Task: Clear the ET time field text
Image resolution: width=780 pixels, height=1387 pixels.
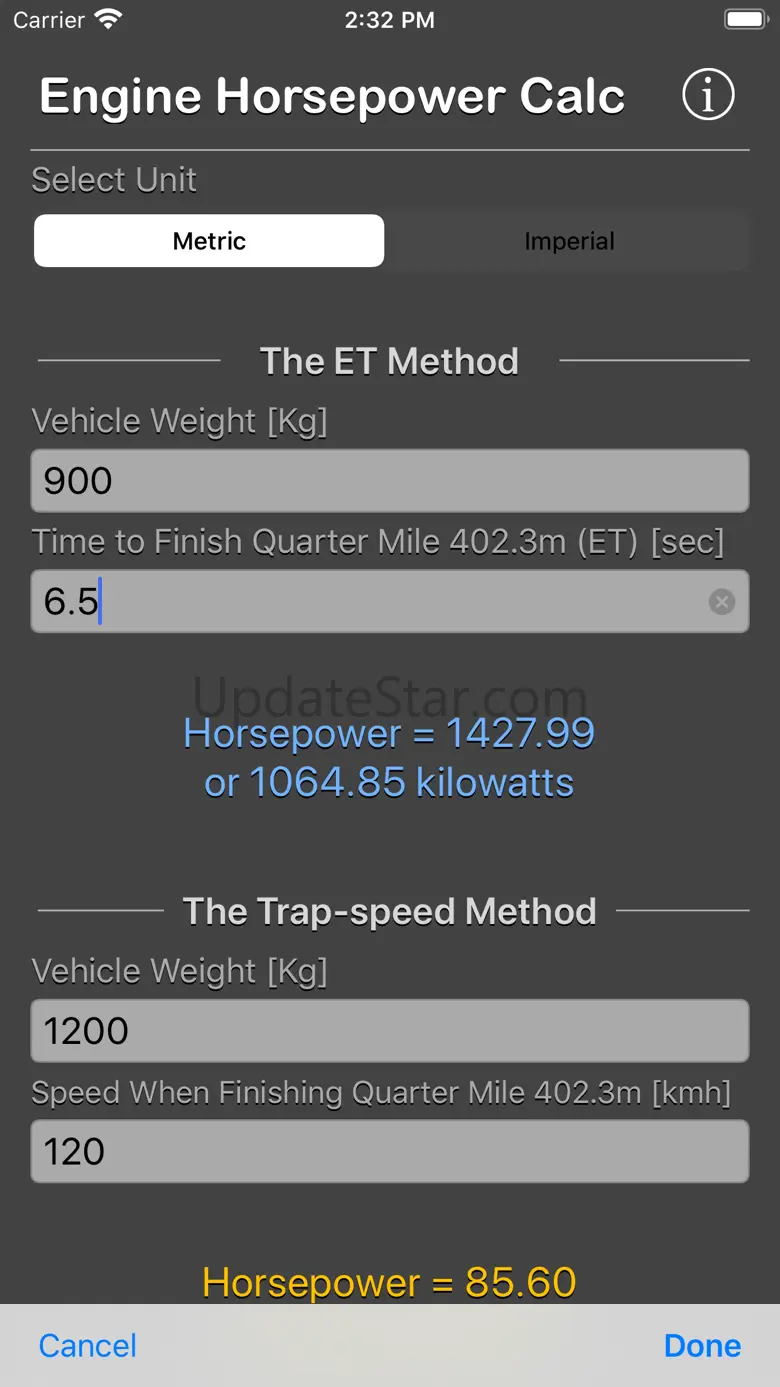Action: 721,601
